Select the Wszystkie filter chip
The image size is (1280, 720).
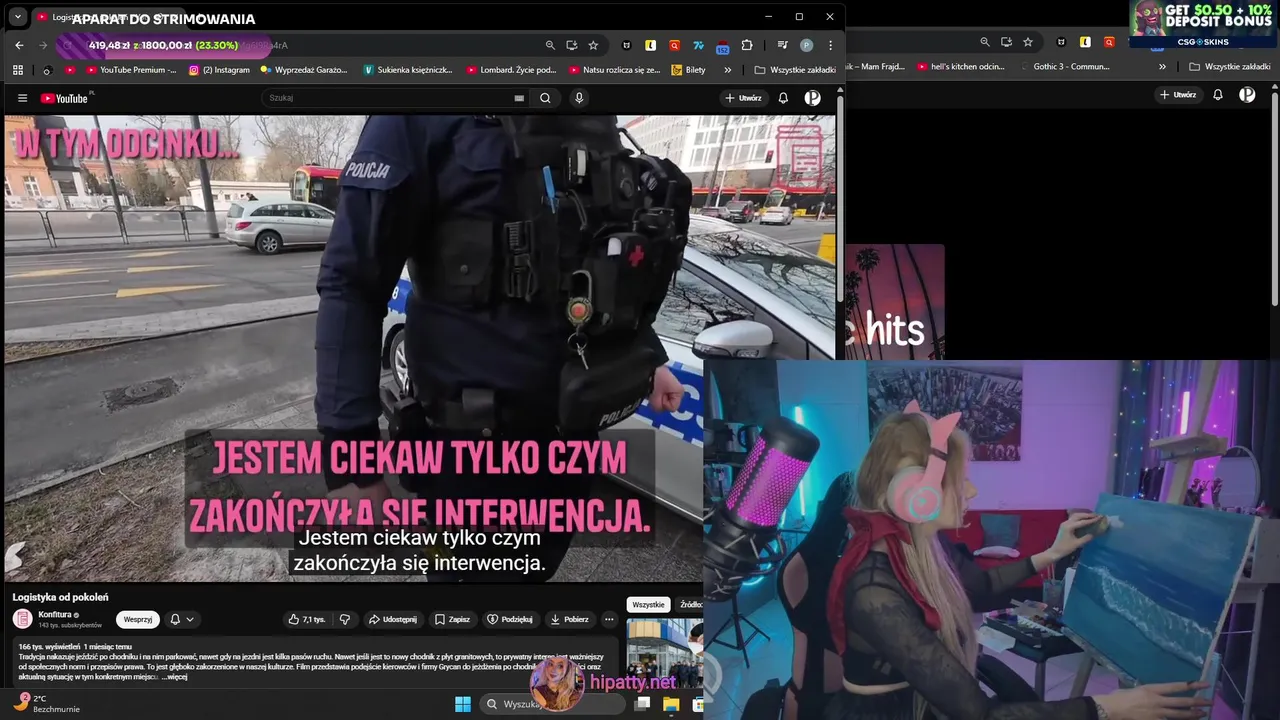click(x=648, y=605)
